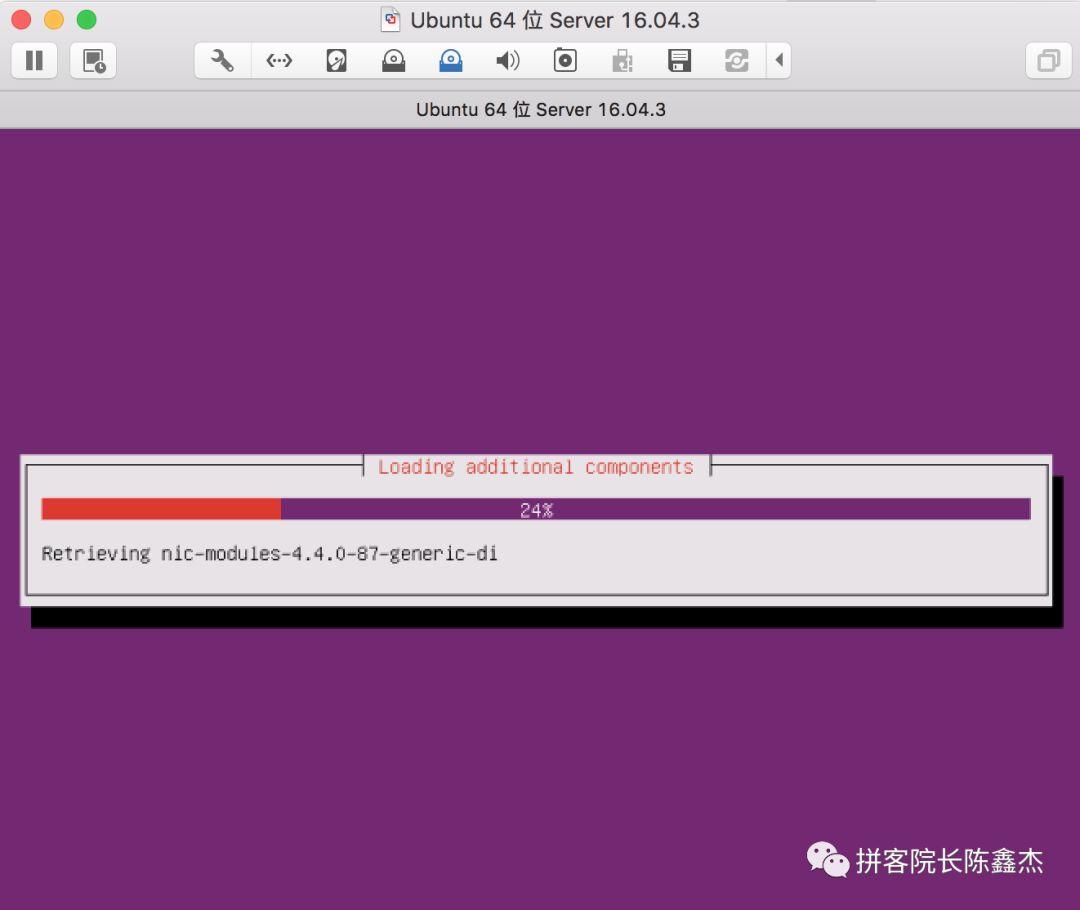Image resolution: width=1080 pixels, height=910 pixels.
Task: Open the sound adapter speaker icon
Action: (508, 60)
